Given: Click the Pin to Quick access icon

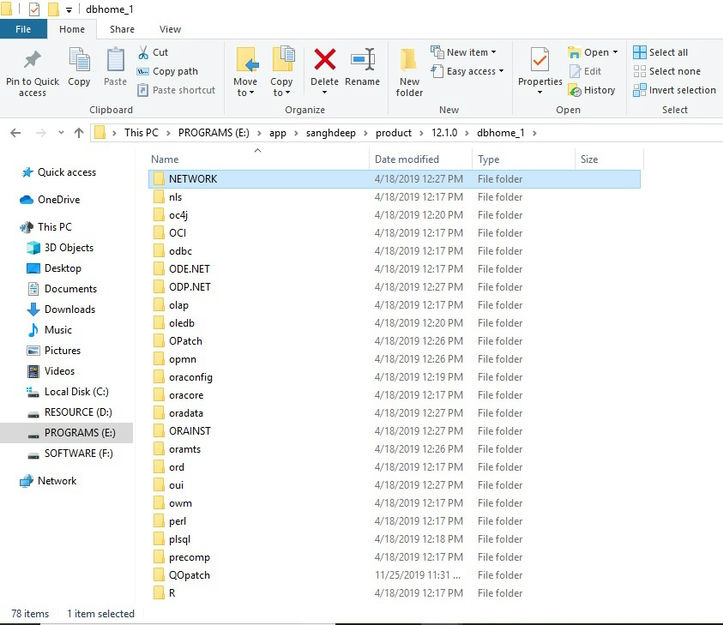Looking at the screenshot, I should coord(32,60).
